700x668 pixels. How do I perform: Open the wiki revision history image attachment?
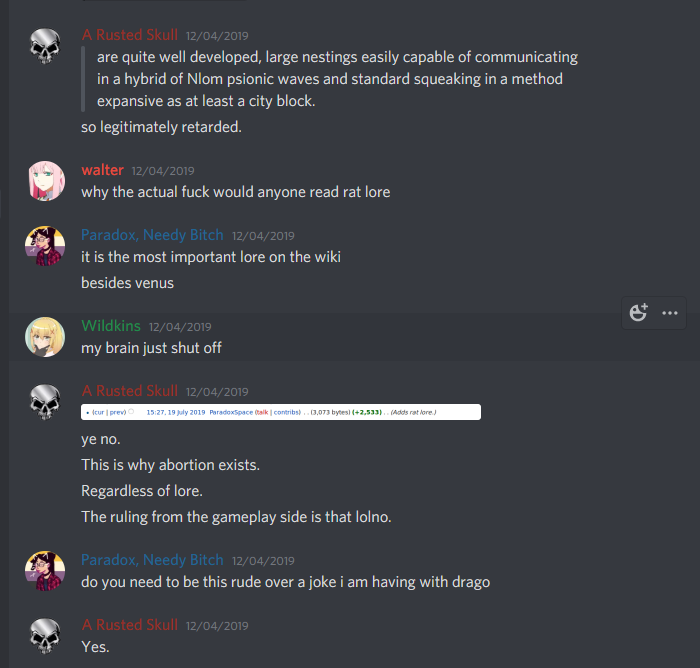[x=281, y=412]
